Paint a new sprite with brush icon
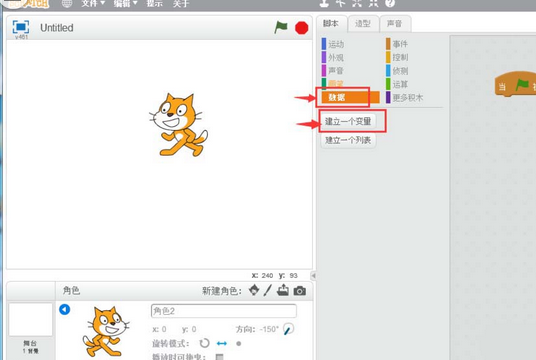This screenshot has height=360, width=536. click(x=268, y=291)
